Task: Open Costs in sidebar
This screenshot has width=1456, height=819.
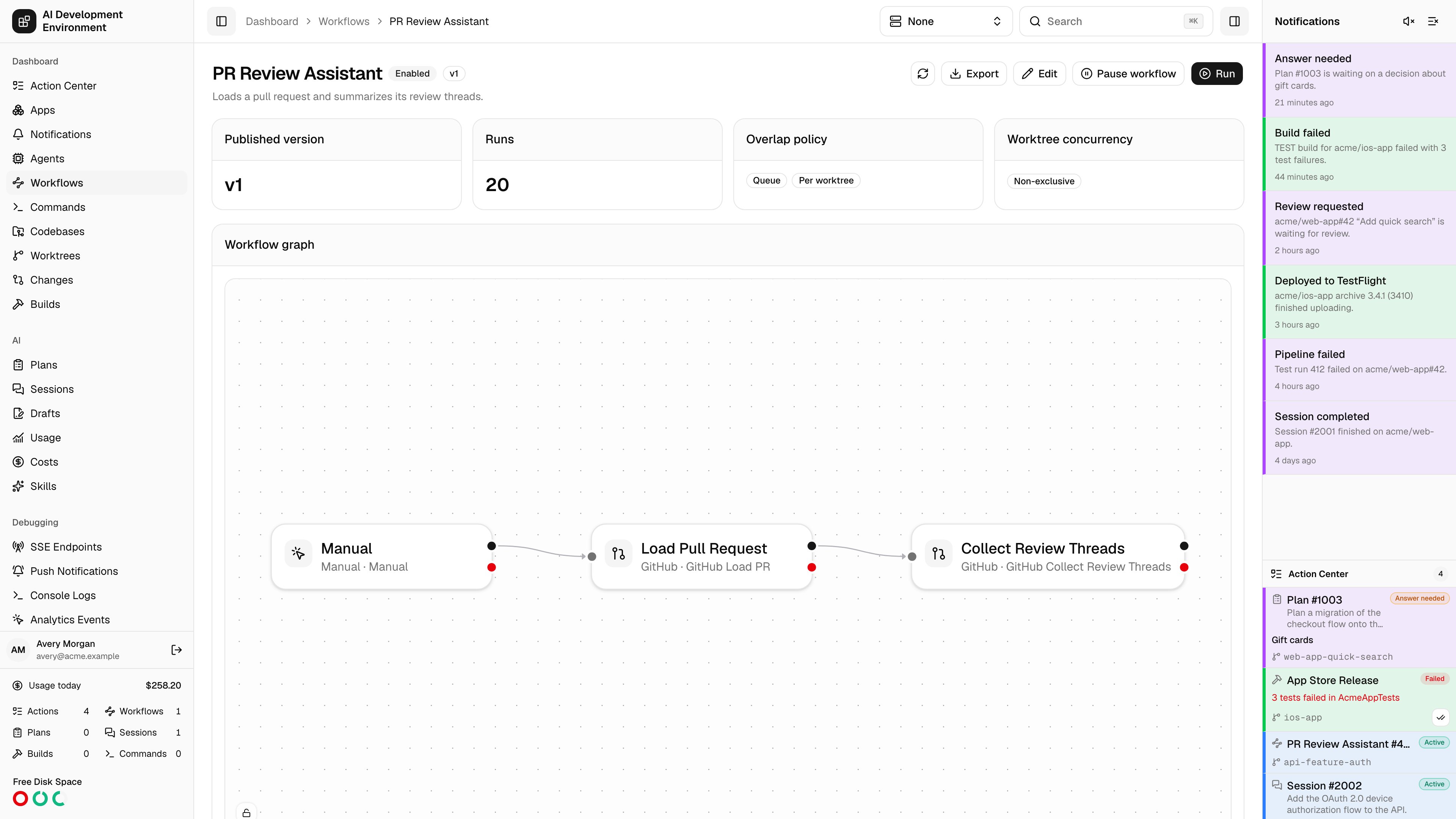Action: coord(97,462)
